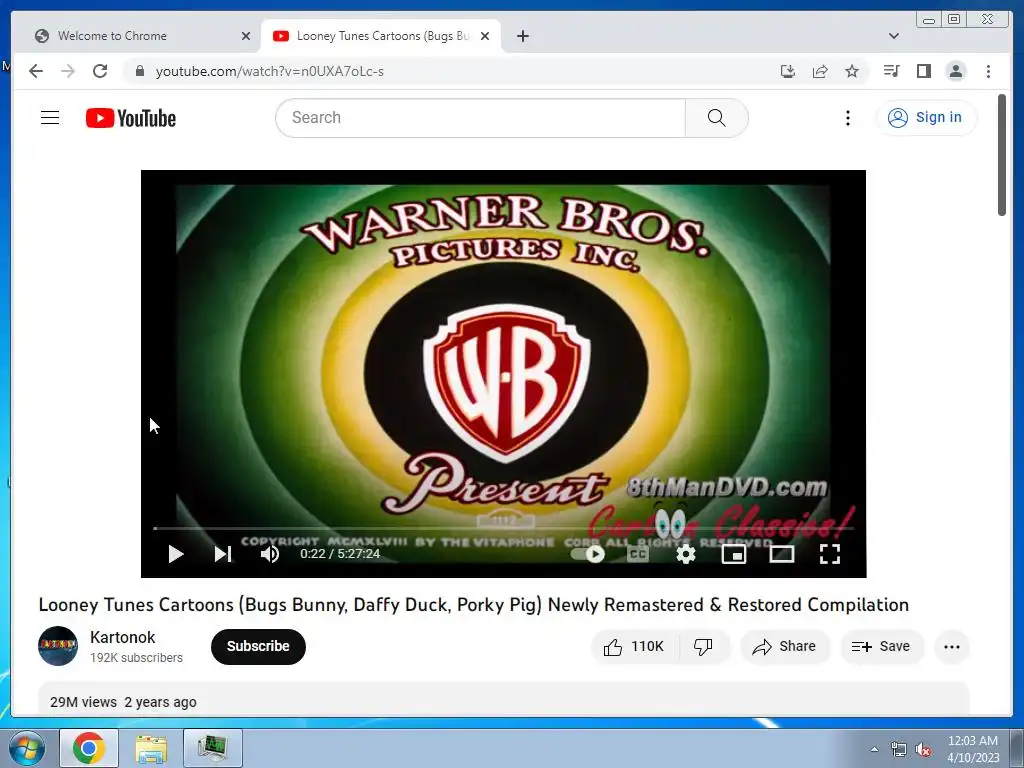Open the player settings gear
Screen dimensions: 1024x768
pyautogui.click(x=686, y=554)
